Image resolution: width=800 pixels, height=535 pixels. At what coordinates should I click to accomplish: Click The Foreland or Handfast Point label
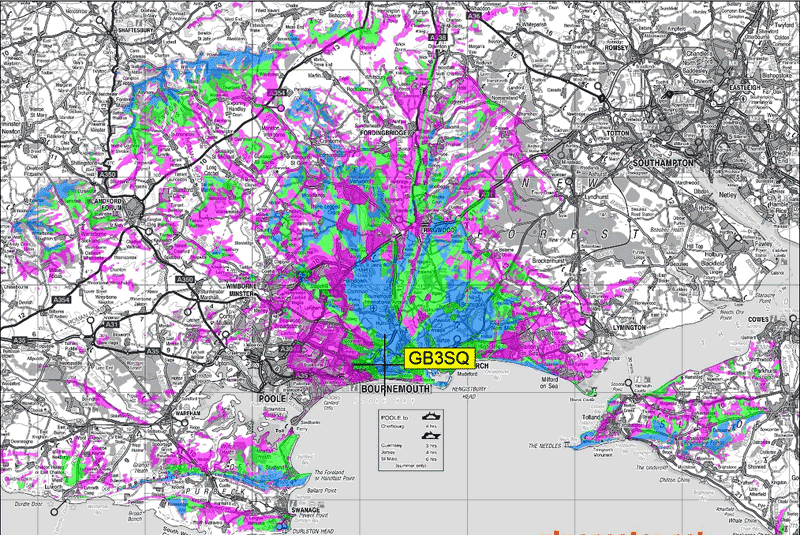pyautogui.click(x=334, y=475)
